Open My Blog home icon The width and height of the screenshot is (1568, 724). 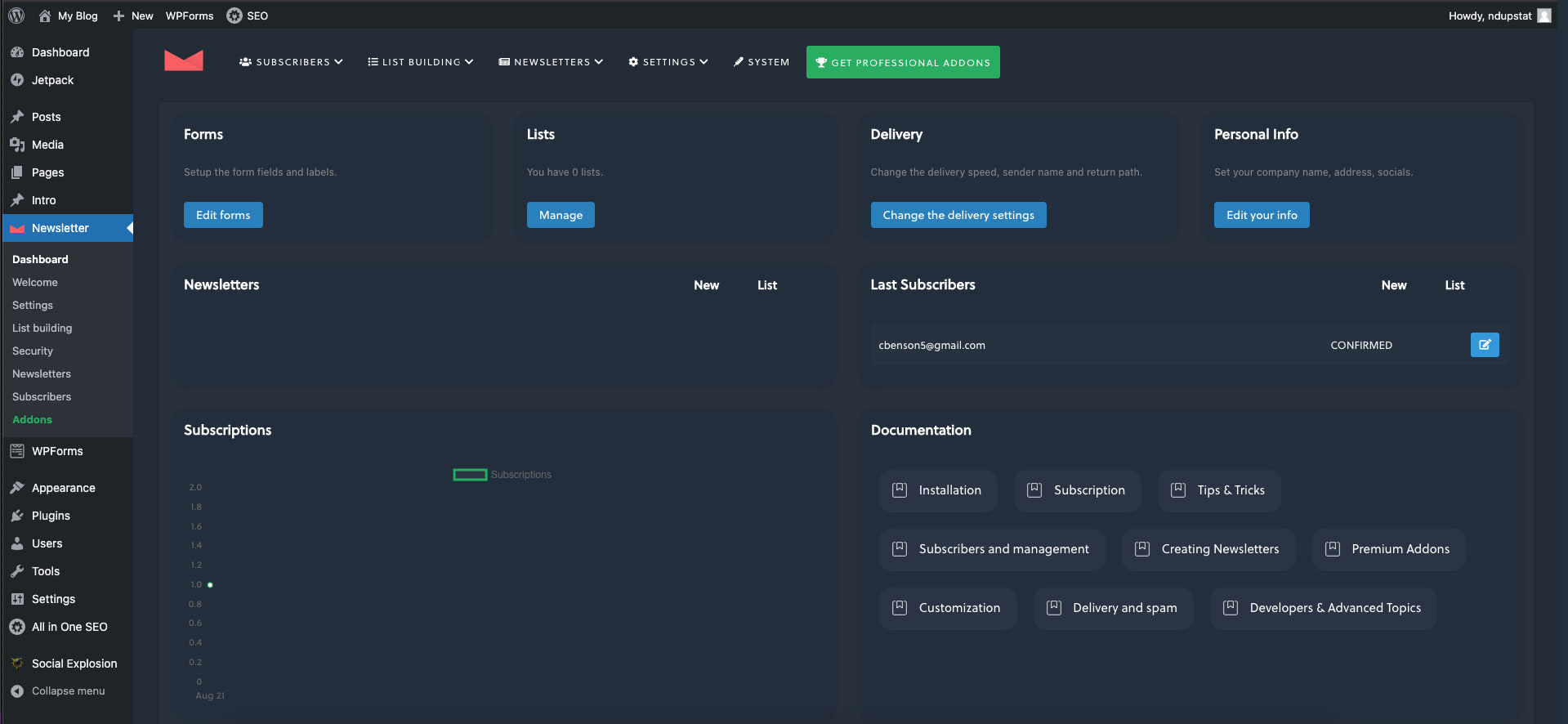(45, 16)
